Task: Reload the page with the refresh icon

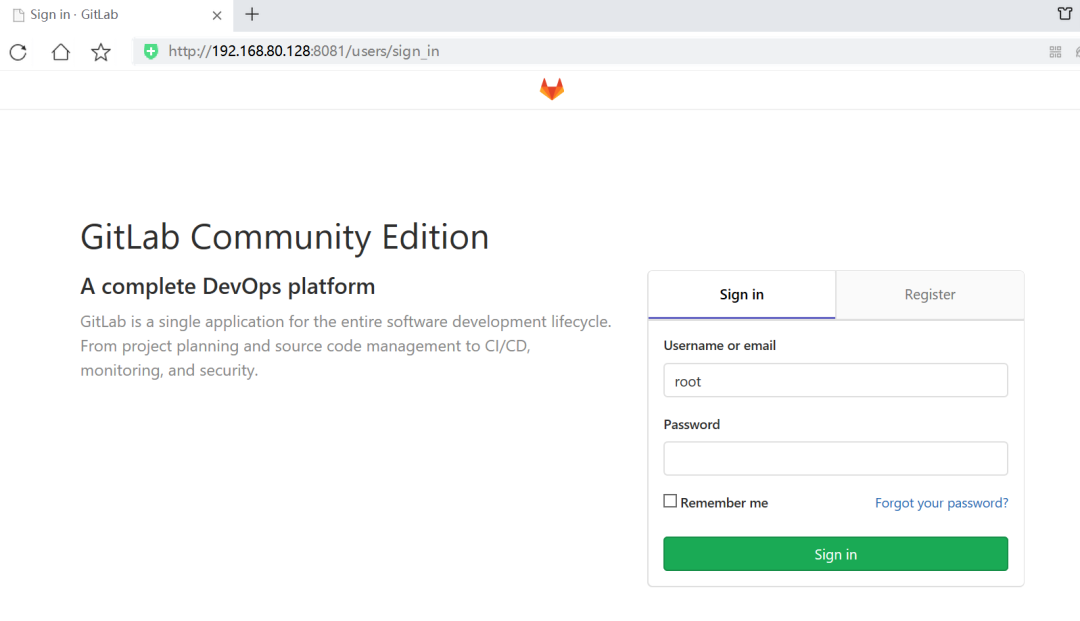Action: [18, 52]
